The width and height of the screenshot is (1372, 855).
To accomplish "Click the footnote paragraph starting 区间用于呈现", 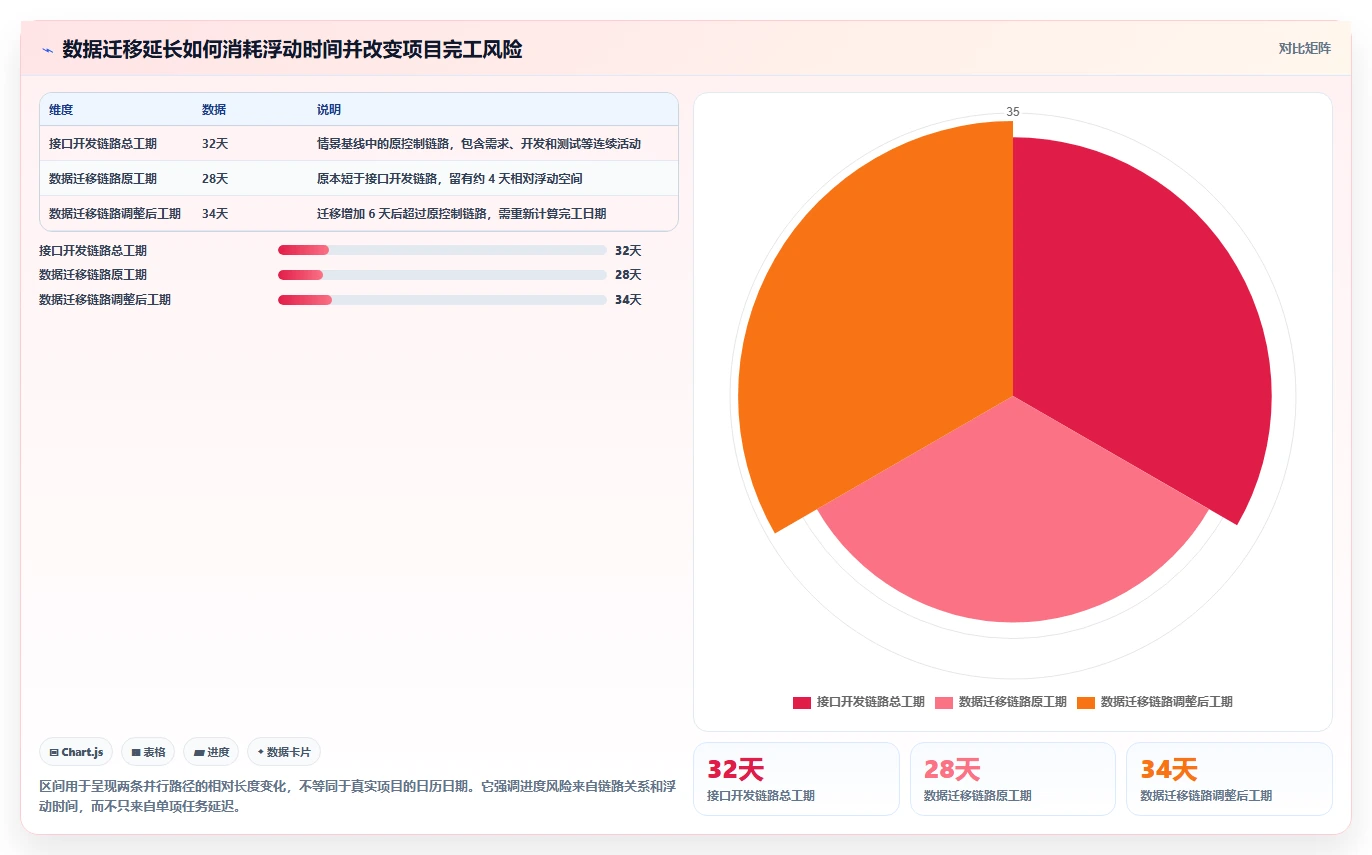I will point(358,796).
